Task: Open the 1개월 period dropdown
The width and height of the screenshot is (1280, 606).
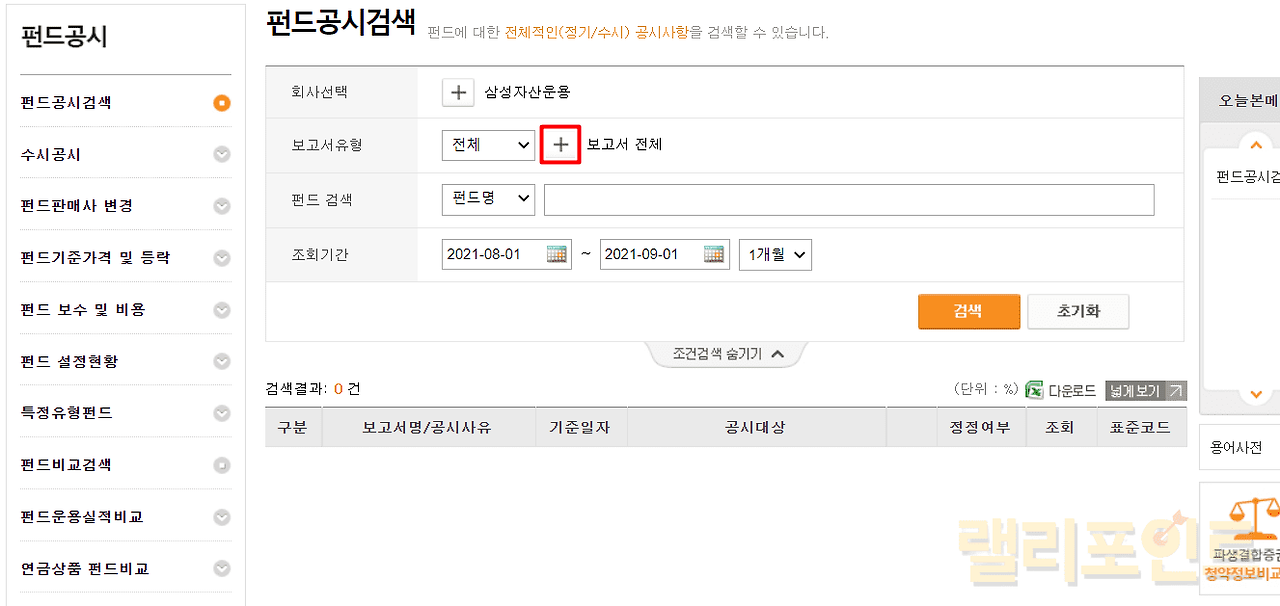Action: (775, 254)
